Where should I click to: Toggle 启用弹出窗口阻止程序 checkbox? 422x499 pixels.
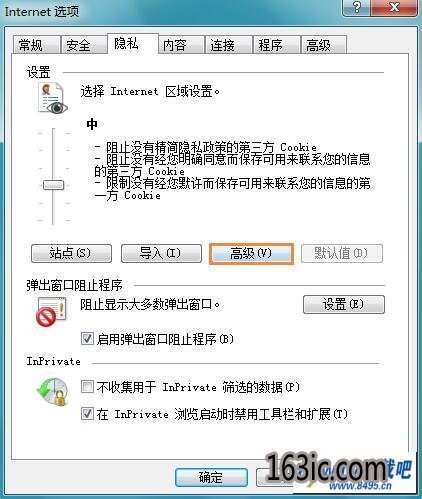87,339
